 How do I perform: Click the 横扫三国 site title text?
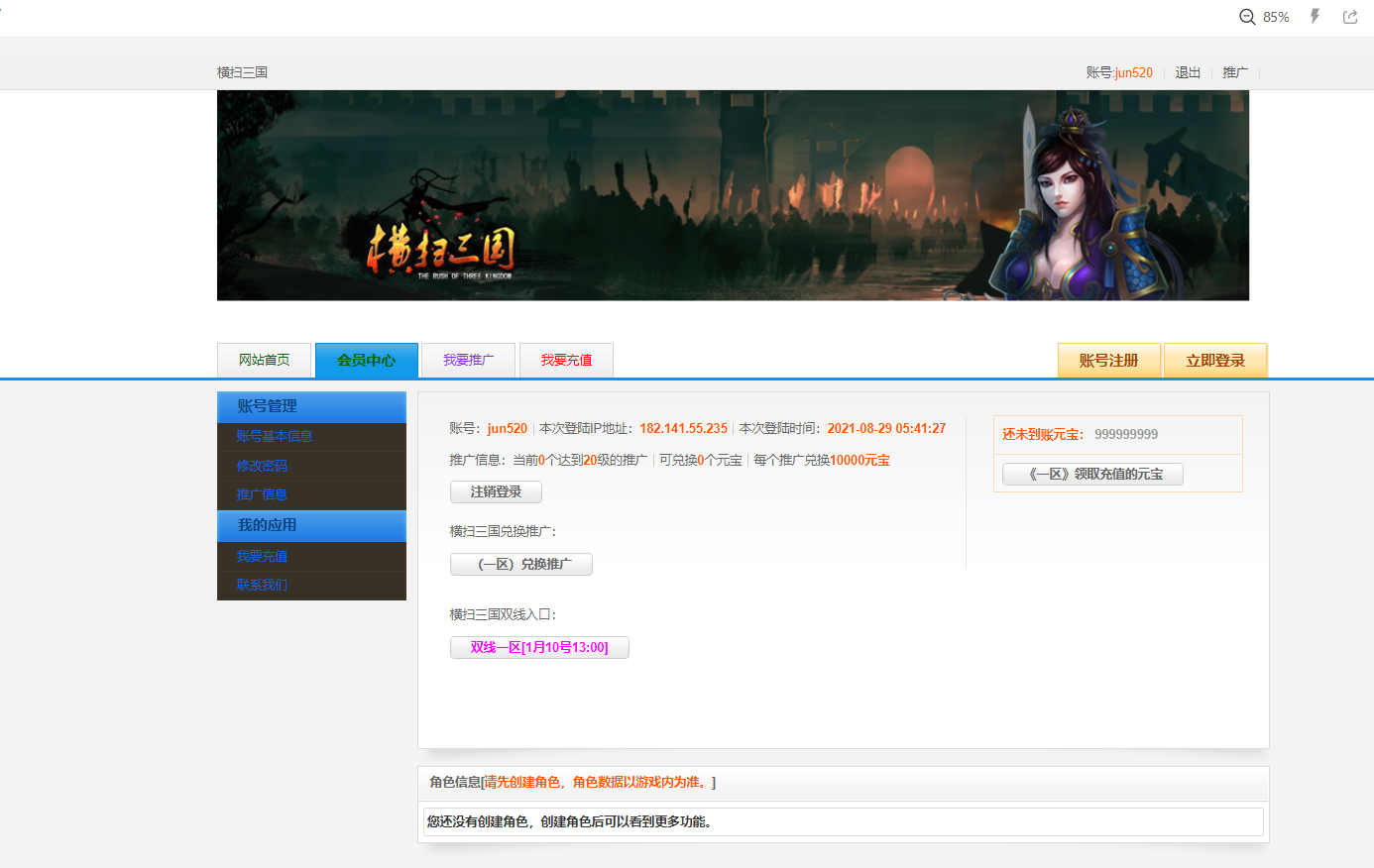click(x=243, y=72)
